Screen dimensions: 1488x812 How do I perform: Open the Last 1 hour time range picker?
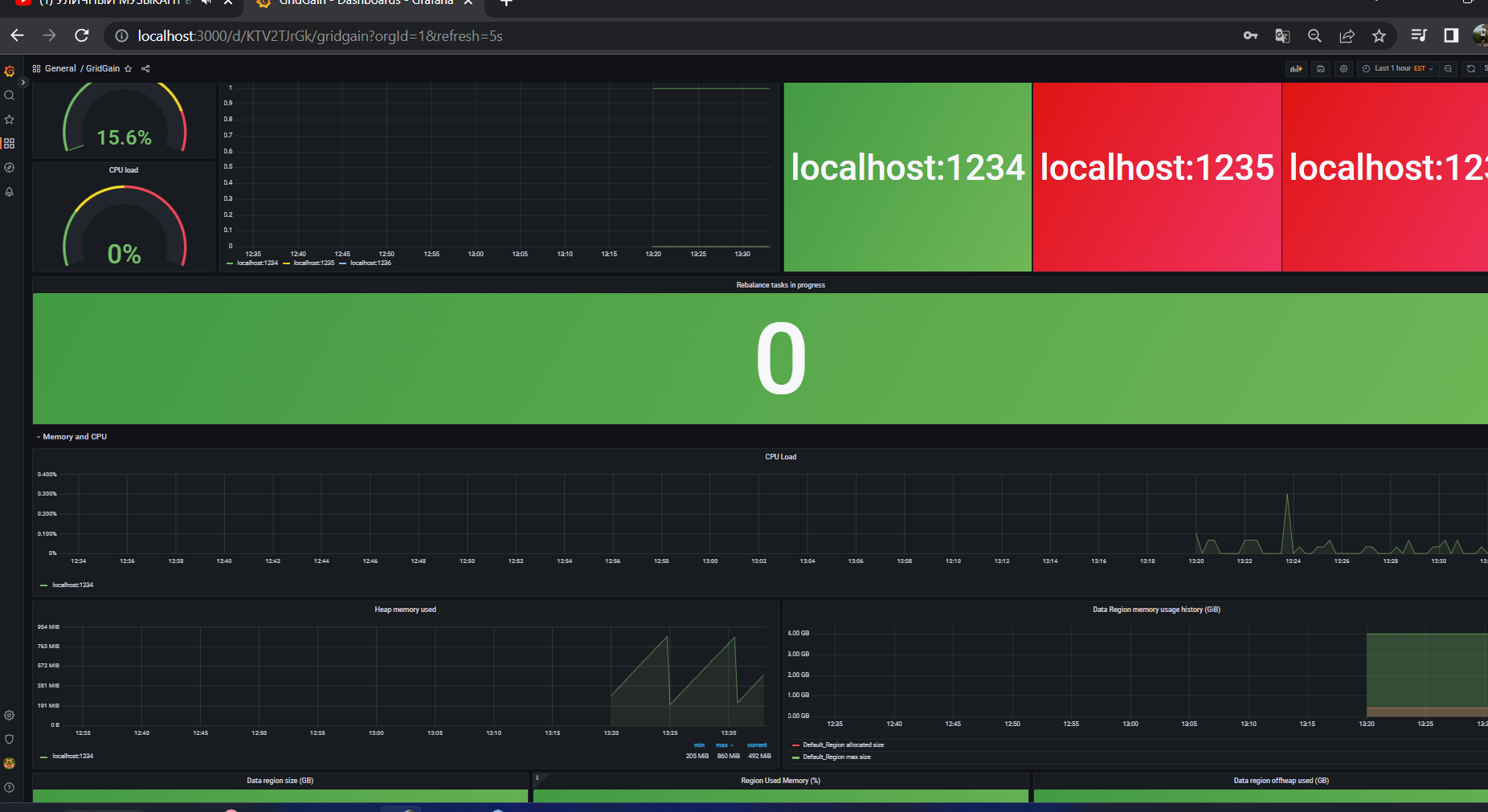click(x=1397, y=69)
